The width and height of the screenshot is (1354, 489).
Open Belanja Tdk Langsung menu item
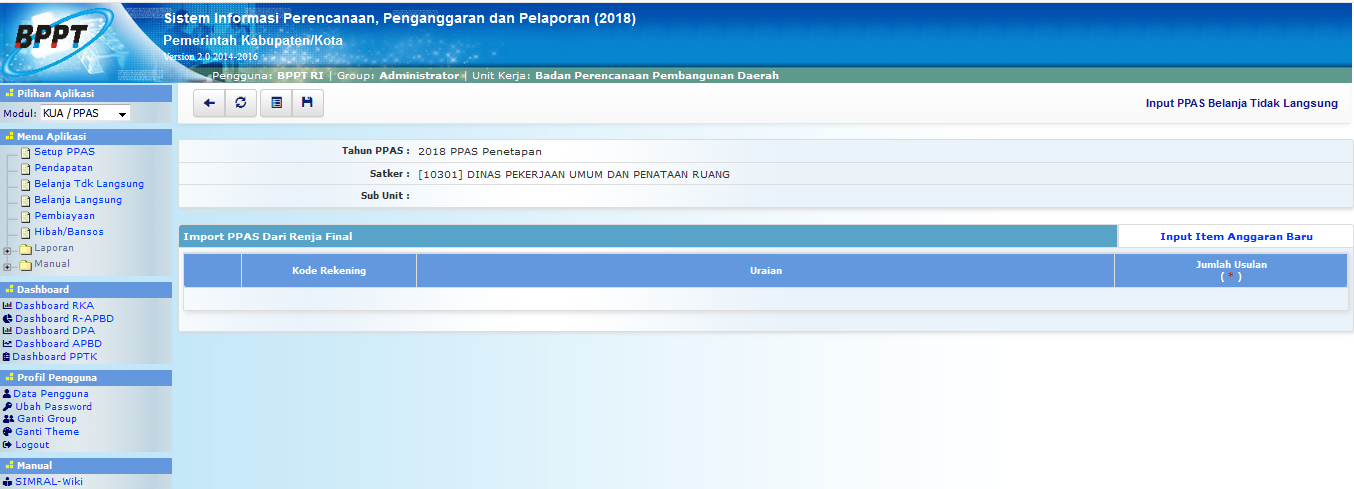[x=89, y=184]
